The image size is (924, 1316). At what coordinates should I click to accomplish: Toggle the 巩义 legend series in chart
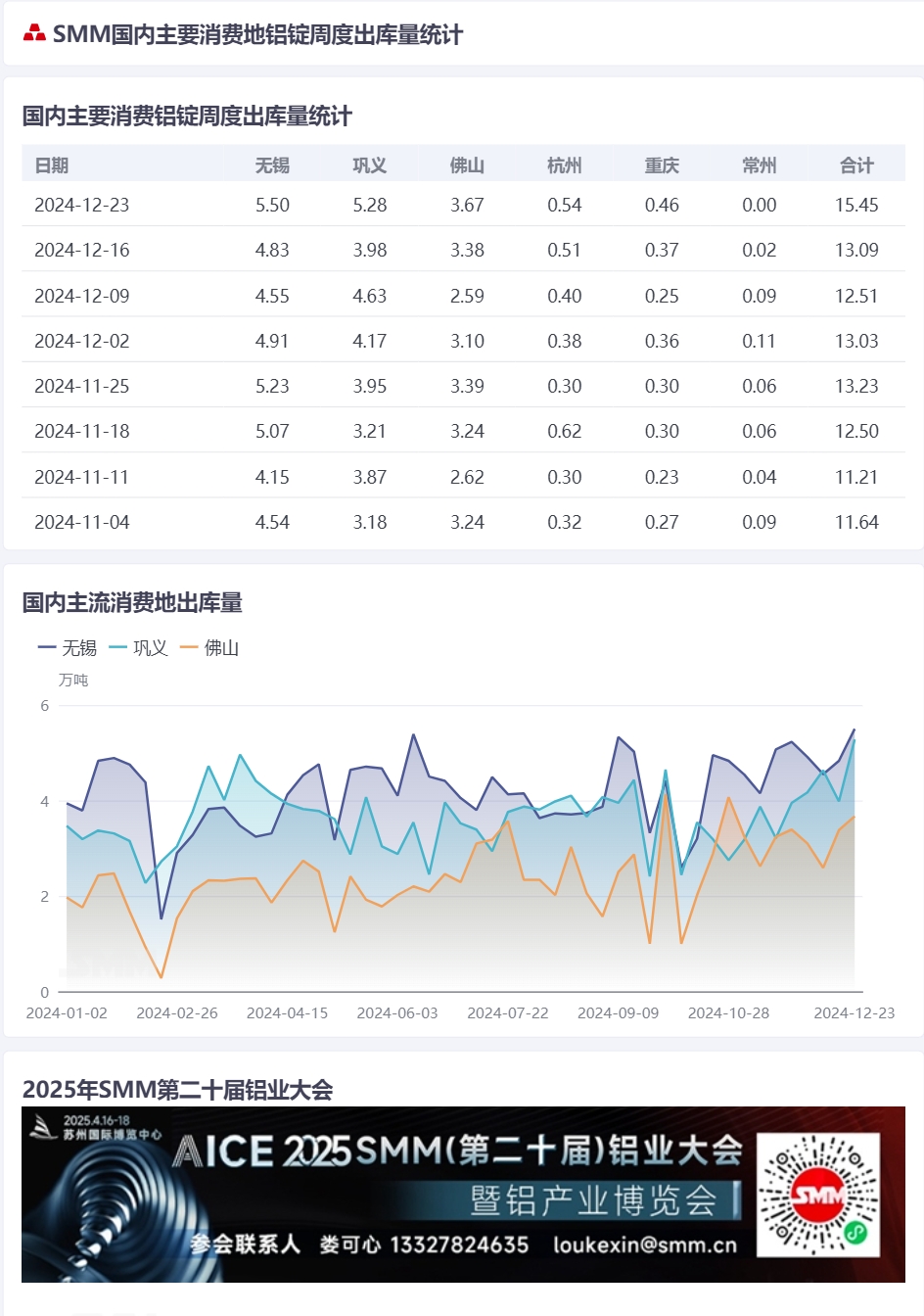tap(139, 648)
